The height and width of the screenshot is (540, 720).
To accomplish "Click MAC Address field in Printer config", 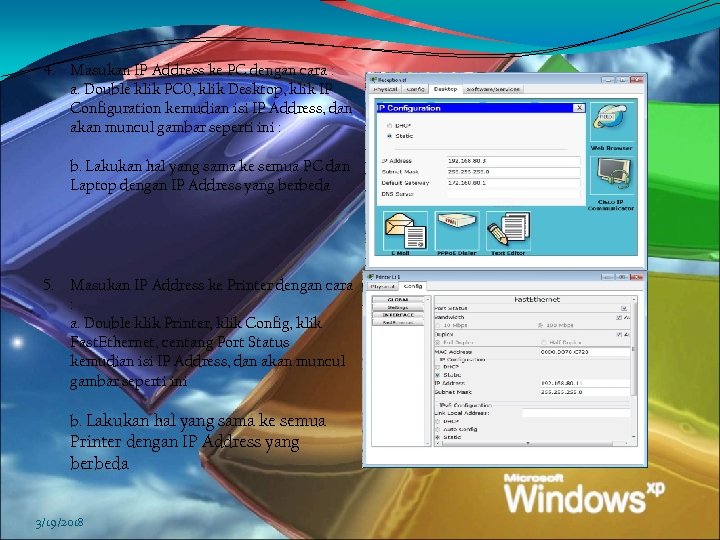I will (585, 352).
